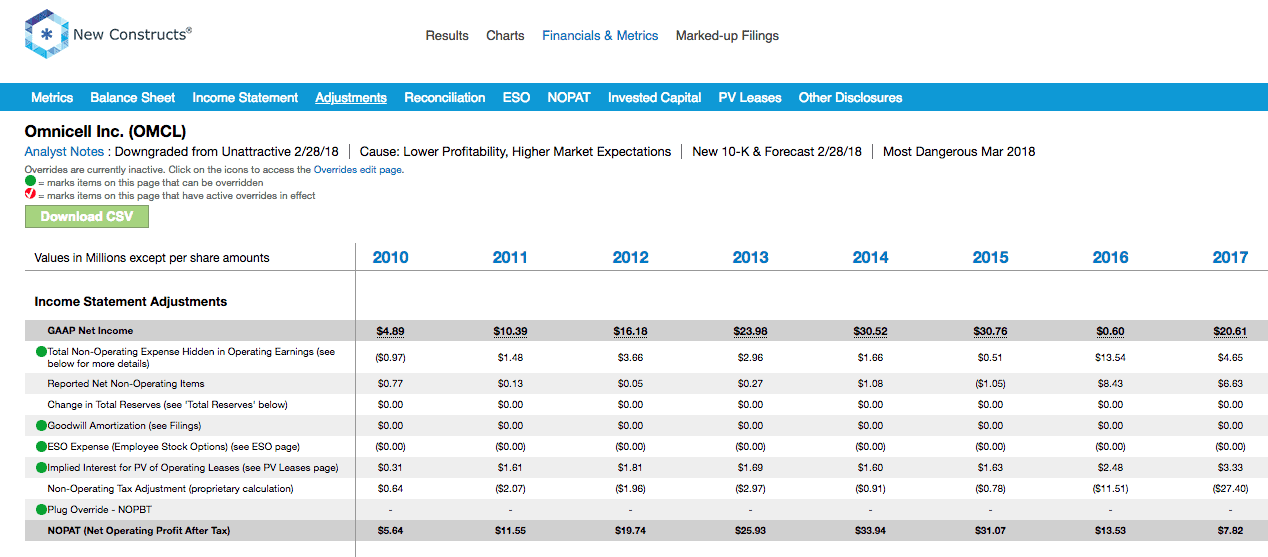Click NOPAT value $33.94

(x=870, y=531)
